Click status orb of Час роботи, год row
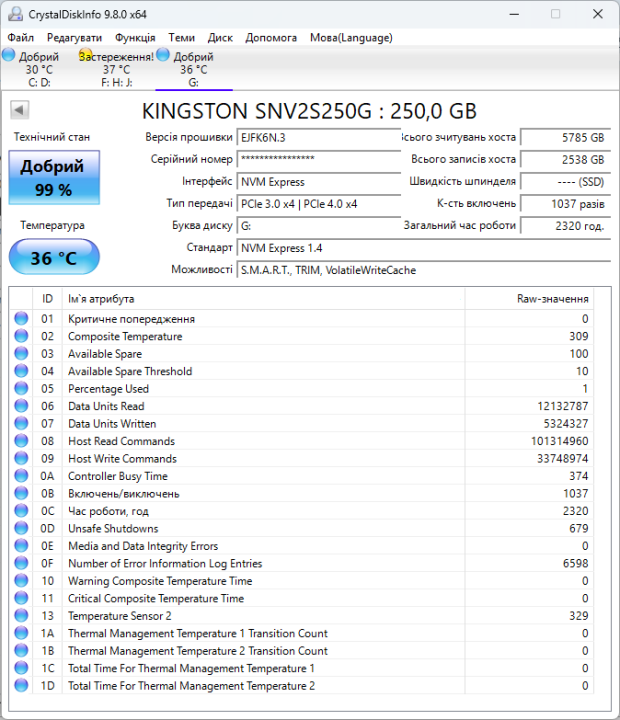The width and height of the screenshot is (620, 720). pos(21,510)
